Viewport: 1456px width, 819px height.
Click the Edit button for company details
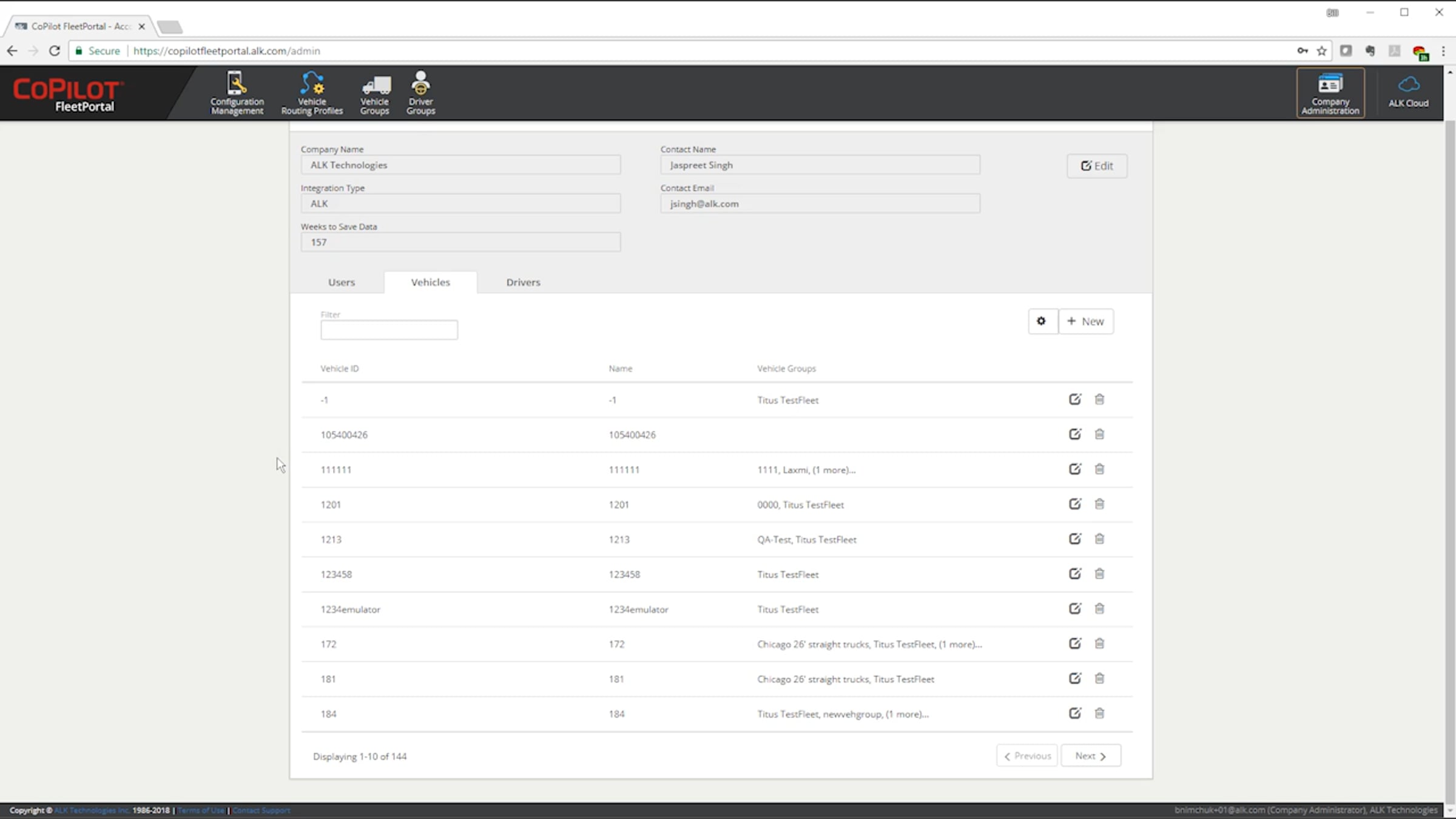click(x=1097, y=166)
